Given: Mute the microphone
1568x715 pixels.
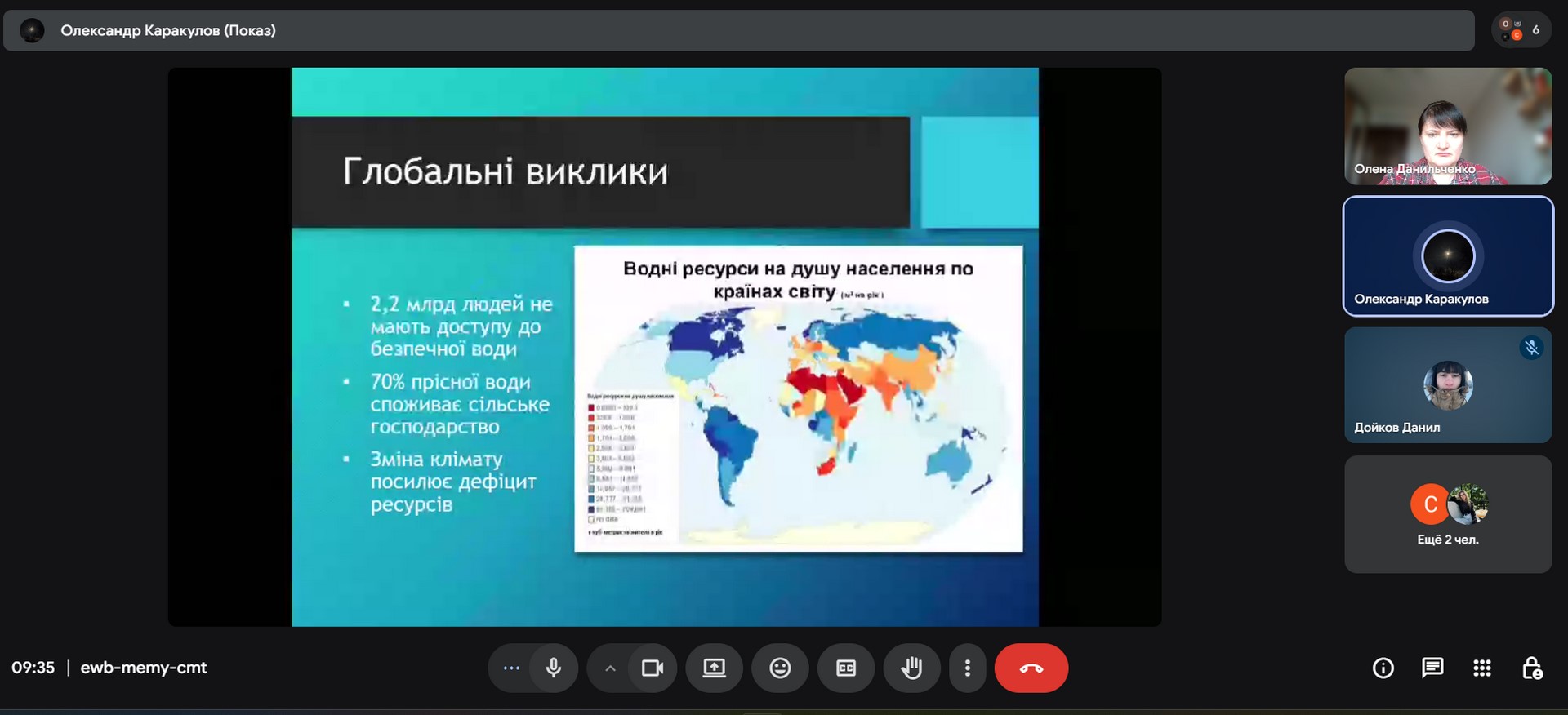Looking at the screenshot, I should coord(554,668).
